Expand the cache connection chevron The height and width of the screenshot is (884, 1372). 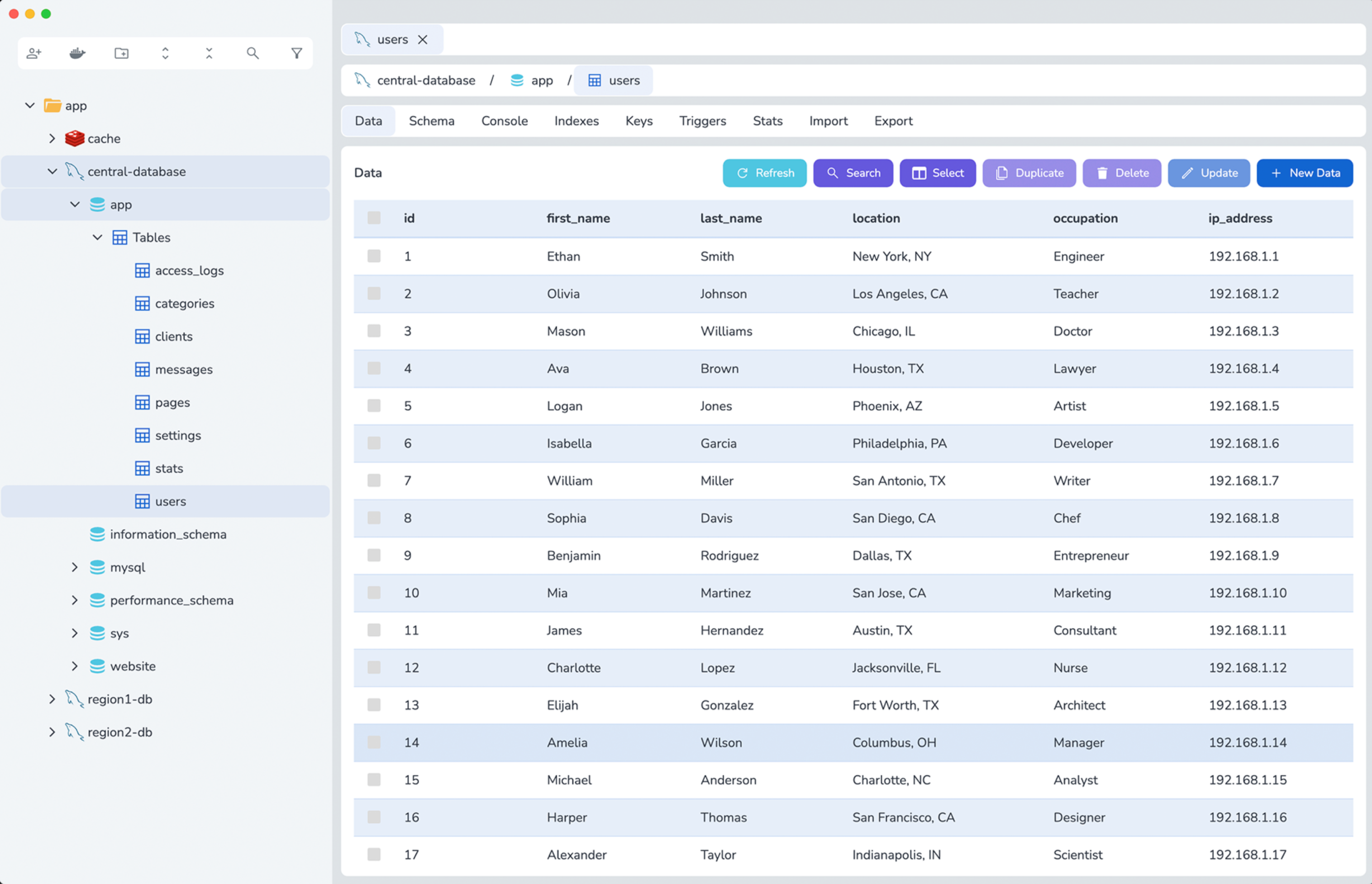52,138
